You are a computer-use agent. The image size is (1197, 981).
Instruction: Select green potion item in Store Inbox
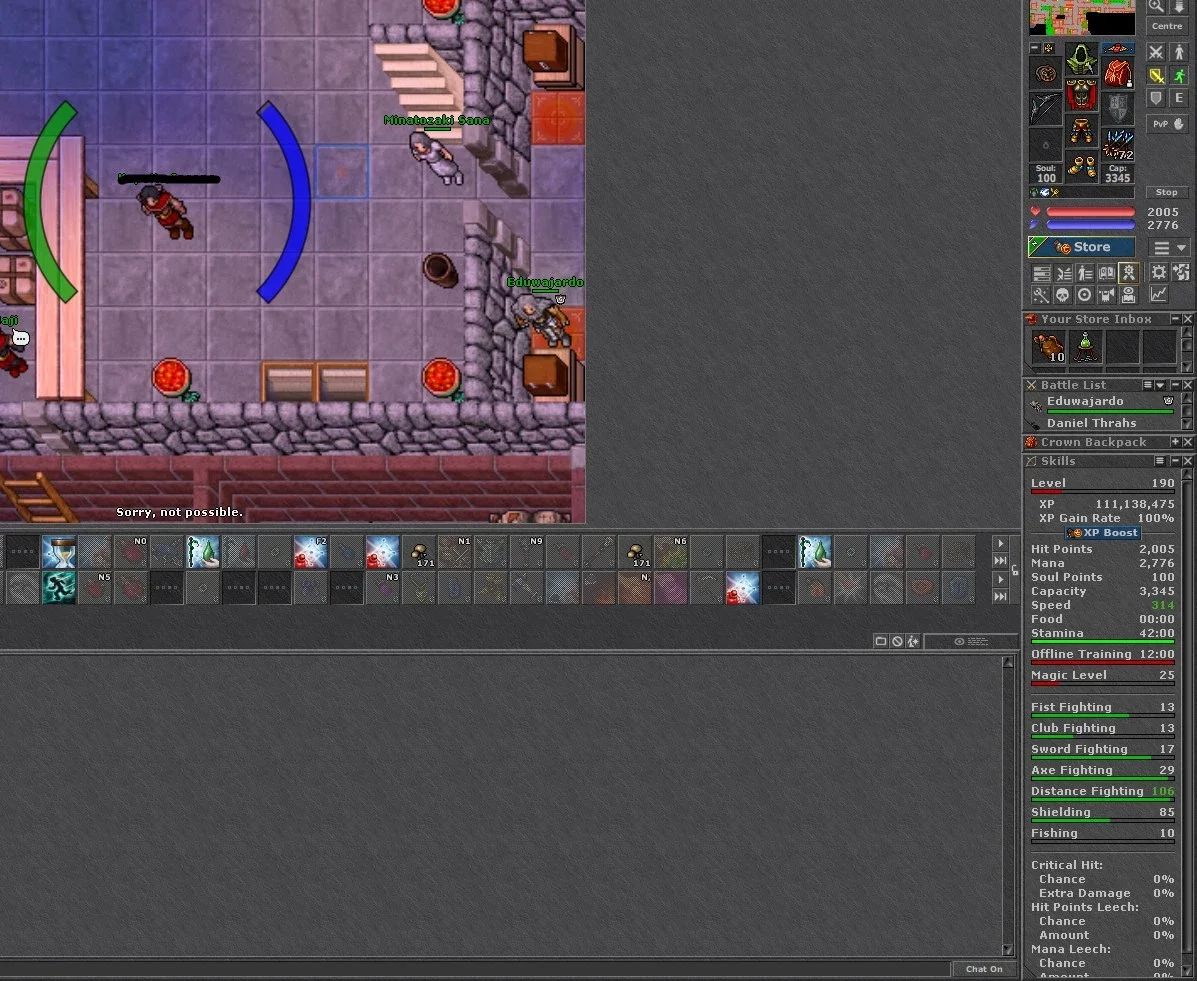pos(1086,347)
